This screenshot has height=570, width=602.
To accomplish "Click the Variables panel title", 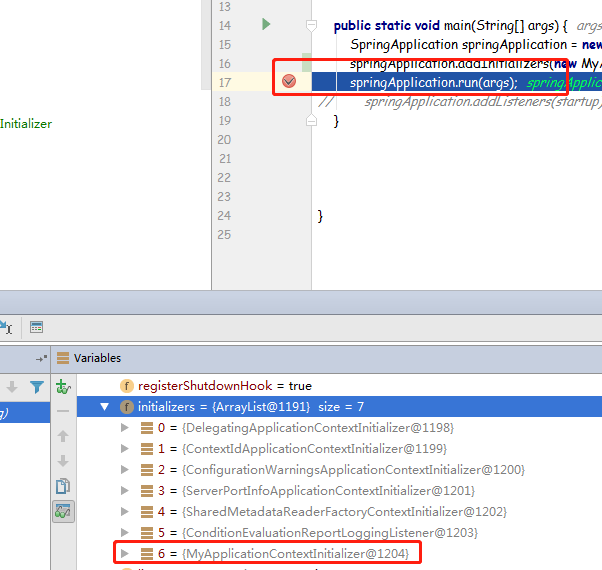I will [x=97, y=358].
